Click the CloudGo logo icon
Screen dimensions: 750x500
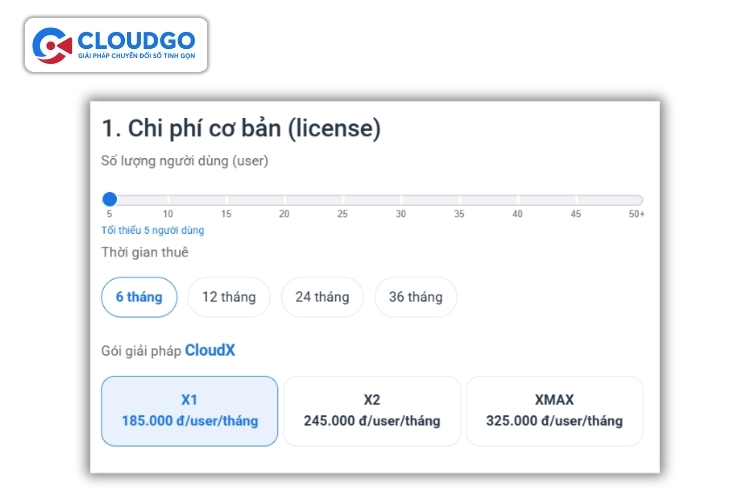click(x=52, y=45)
